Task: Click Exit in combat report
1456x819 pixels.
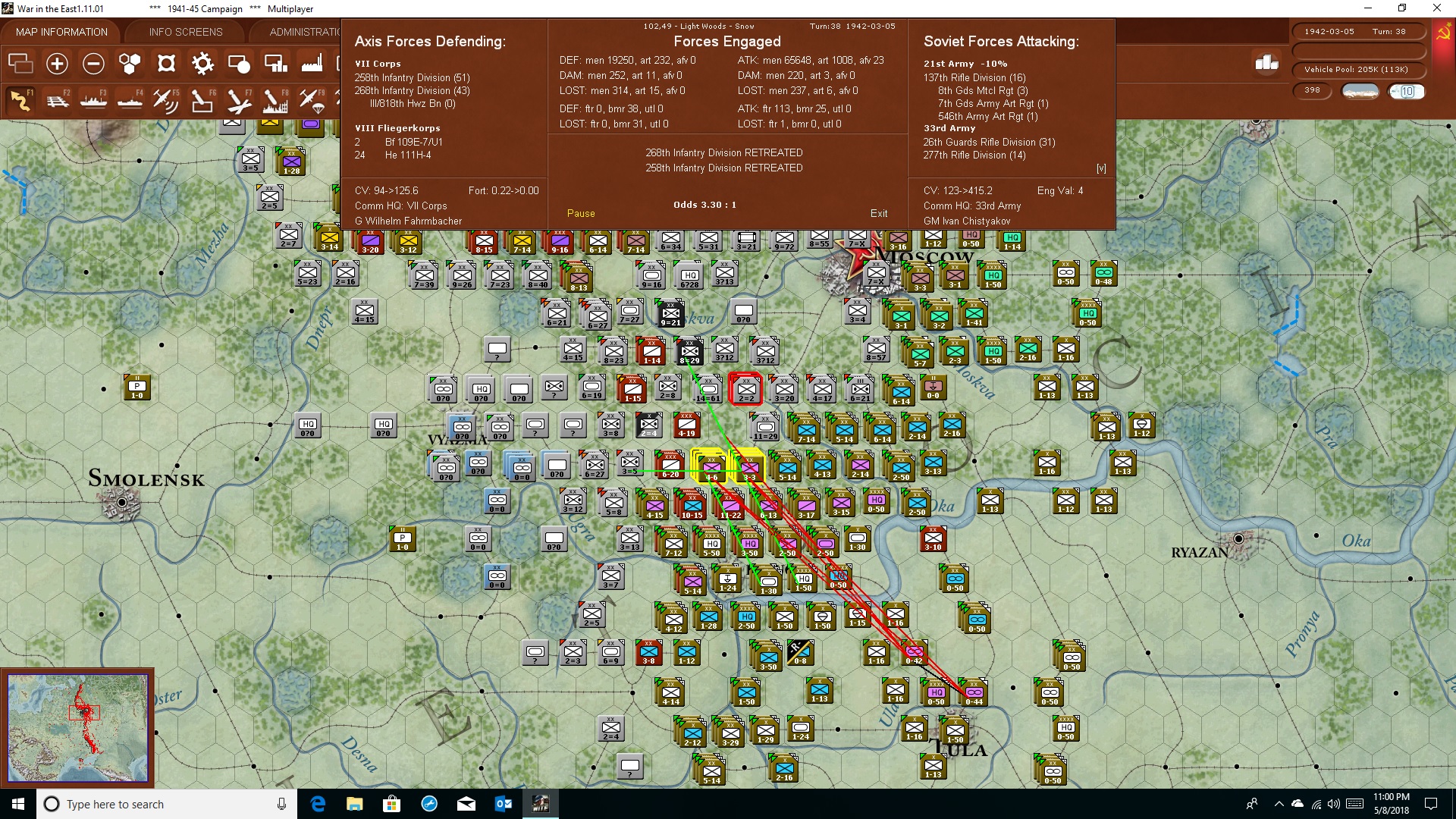Action: click(x=879, y=214)
